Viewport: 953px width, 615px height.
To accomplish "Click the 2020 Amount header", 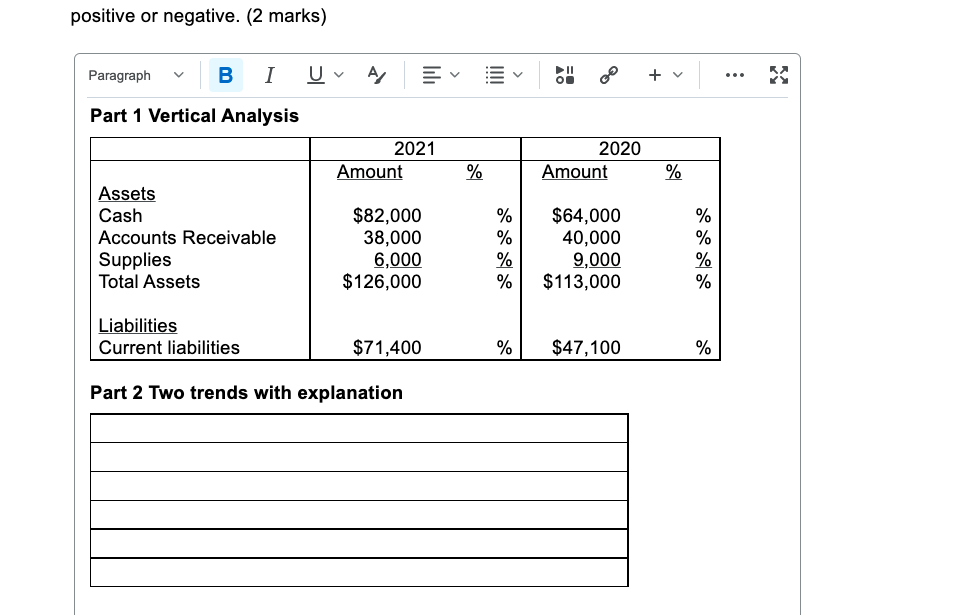I will click(574, 172).
